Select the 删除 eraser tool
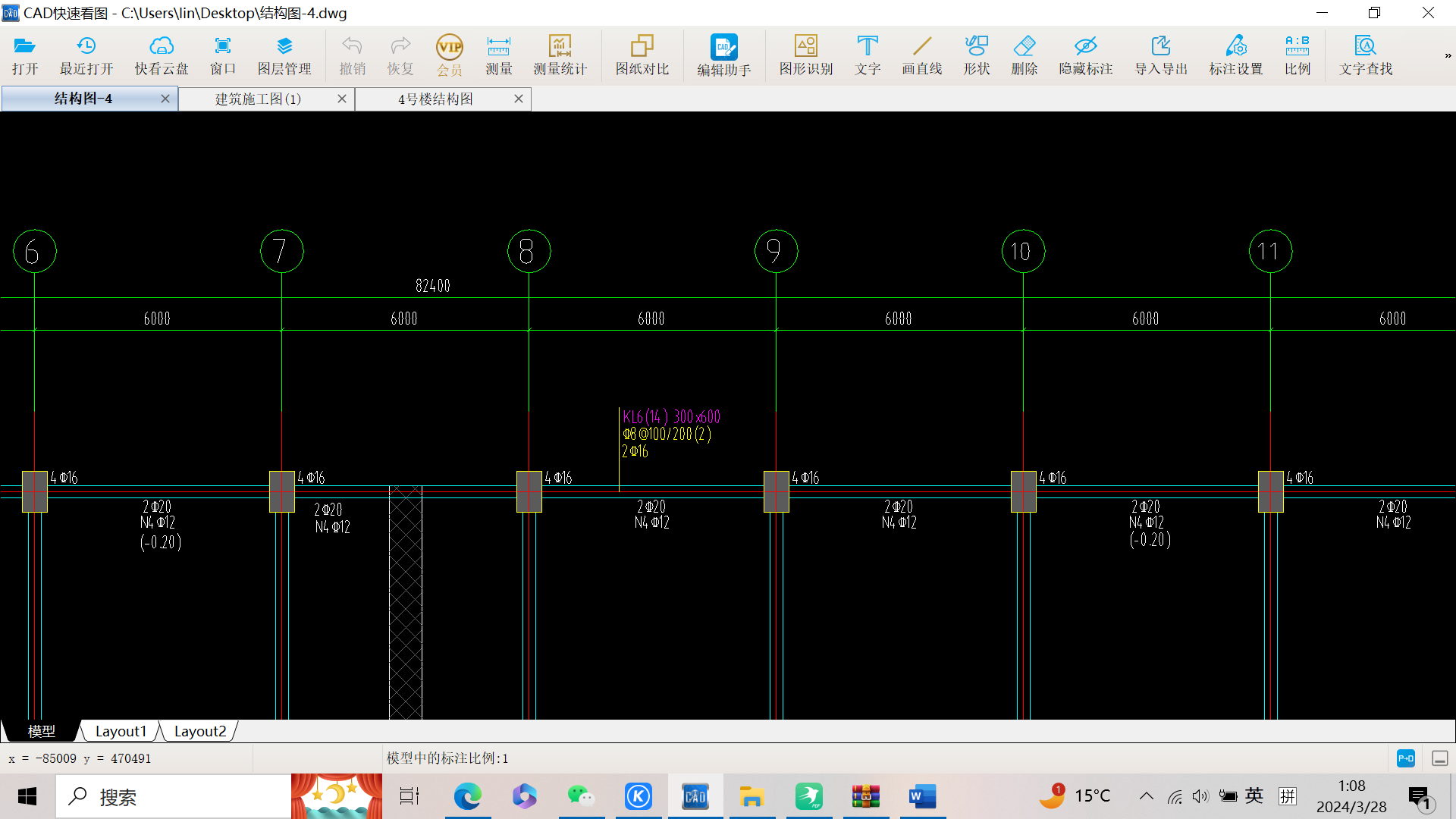The image size is (1456, 819). tap(1025, 55)
